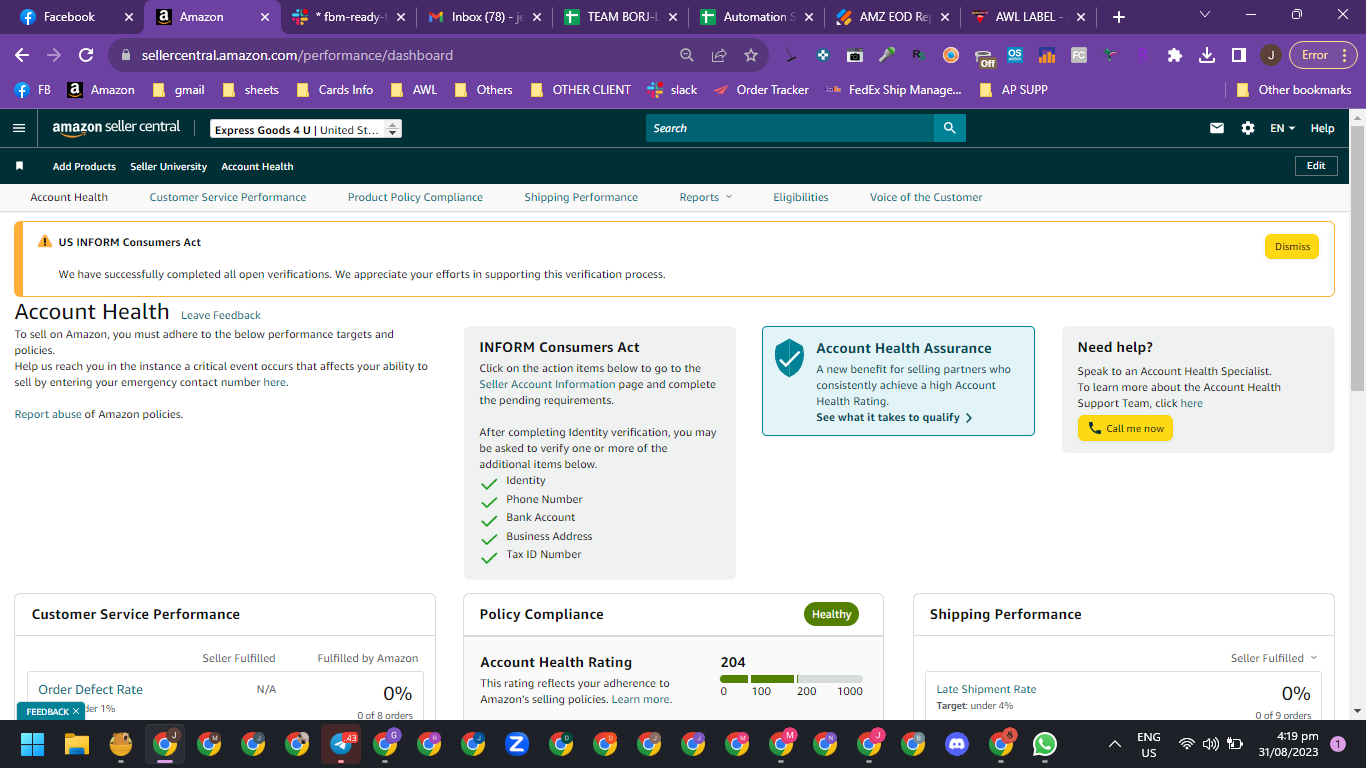Screen dimensions: 1366x768
Task: Click Leave Feedback link
Action: click(x=221, y=315)
